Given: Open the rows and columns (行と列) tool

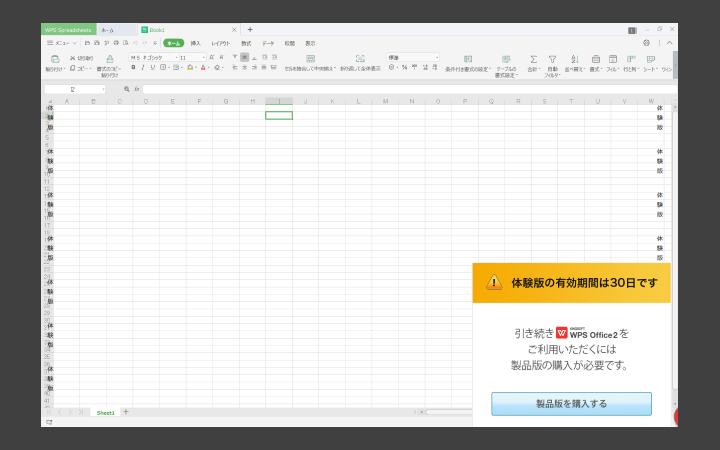Looking at the screenshot, I should (x=631, y=63).
